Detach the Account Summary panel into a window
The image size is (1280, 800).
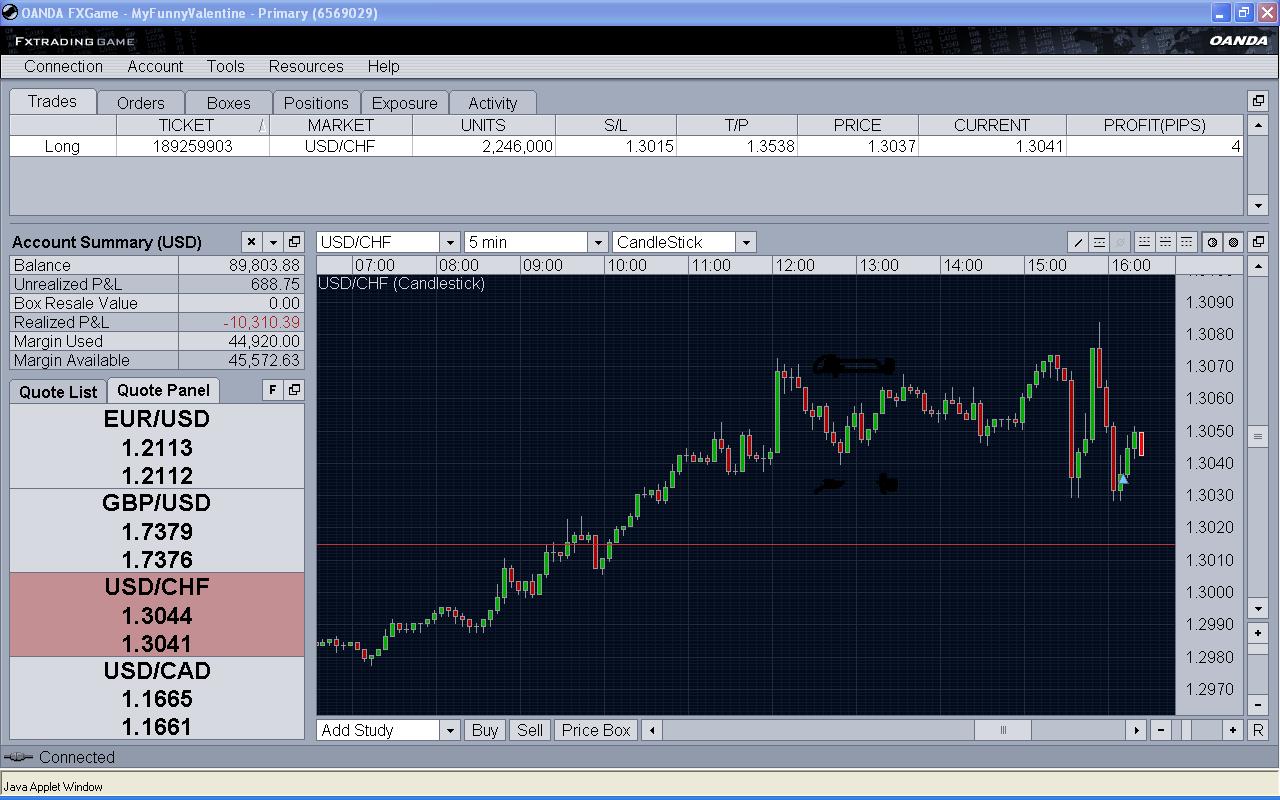coord(294,242)
